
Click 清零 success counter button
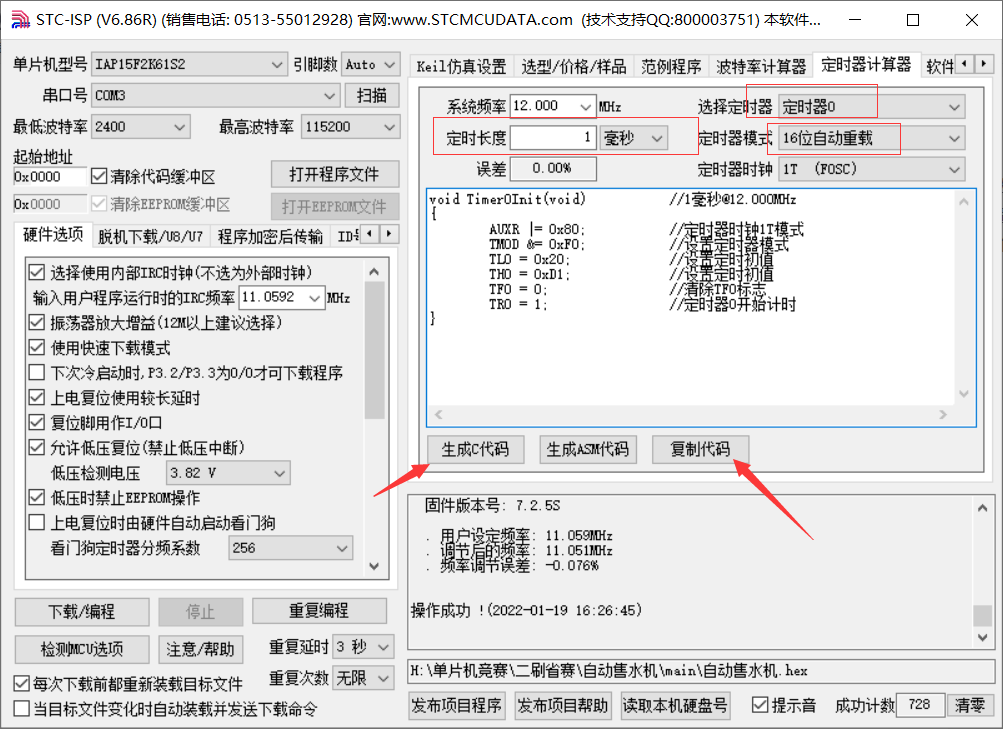970,705
